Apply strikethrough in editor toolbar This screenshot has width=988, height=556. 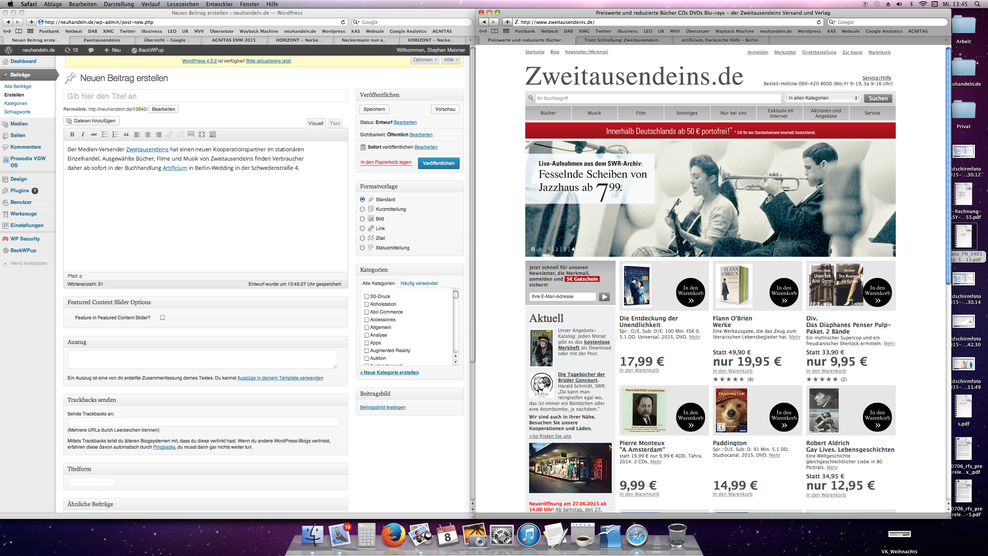(94, 134)
